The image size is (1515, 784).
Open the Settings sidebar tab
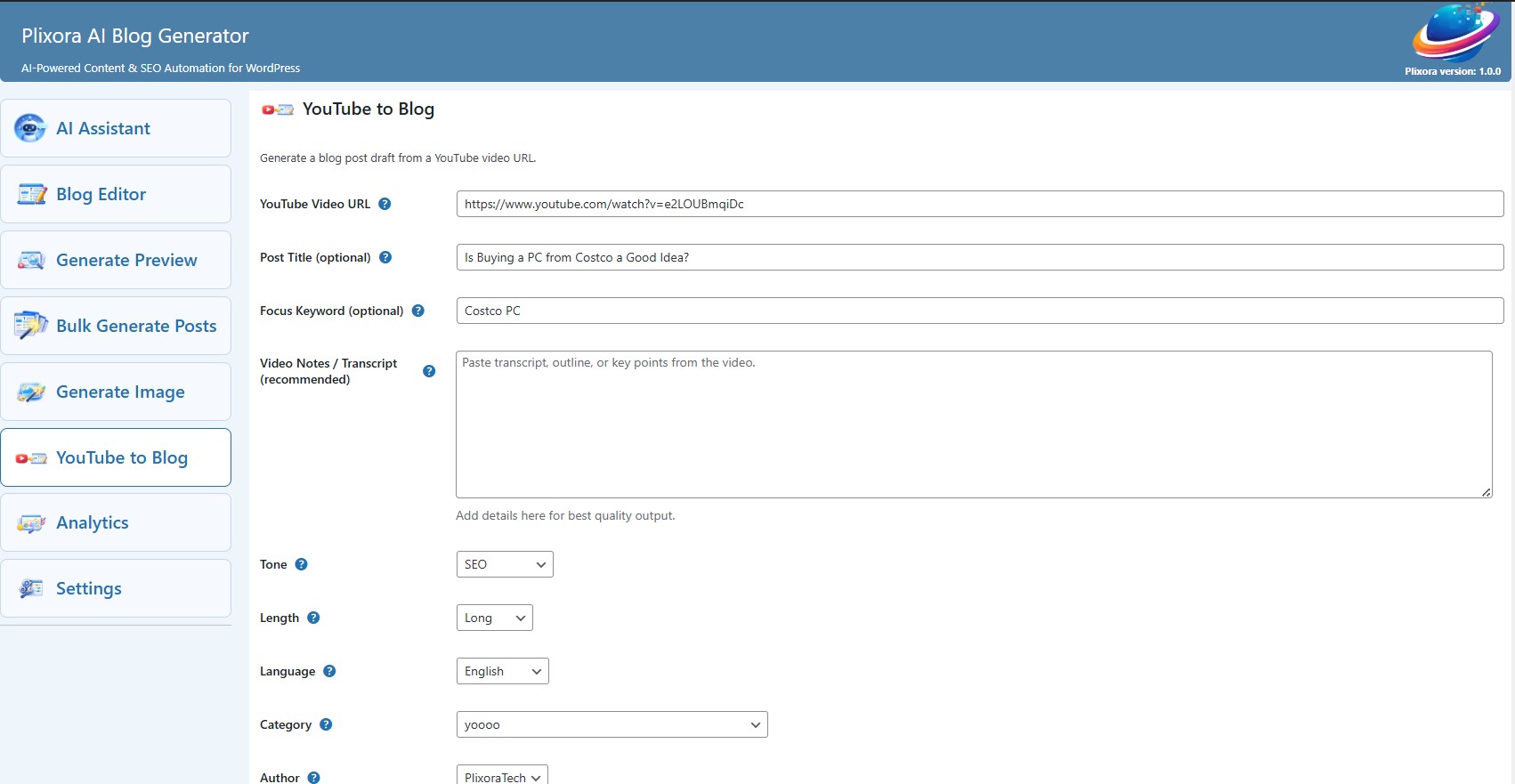click(116, 588)
